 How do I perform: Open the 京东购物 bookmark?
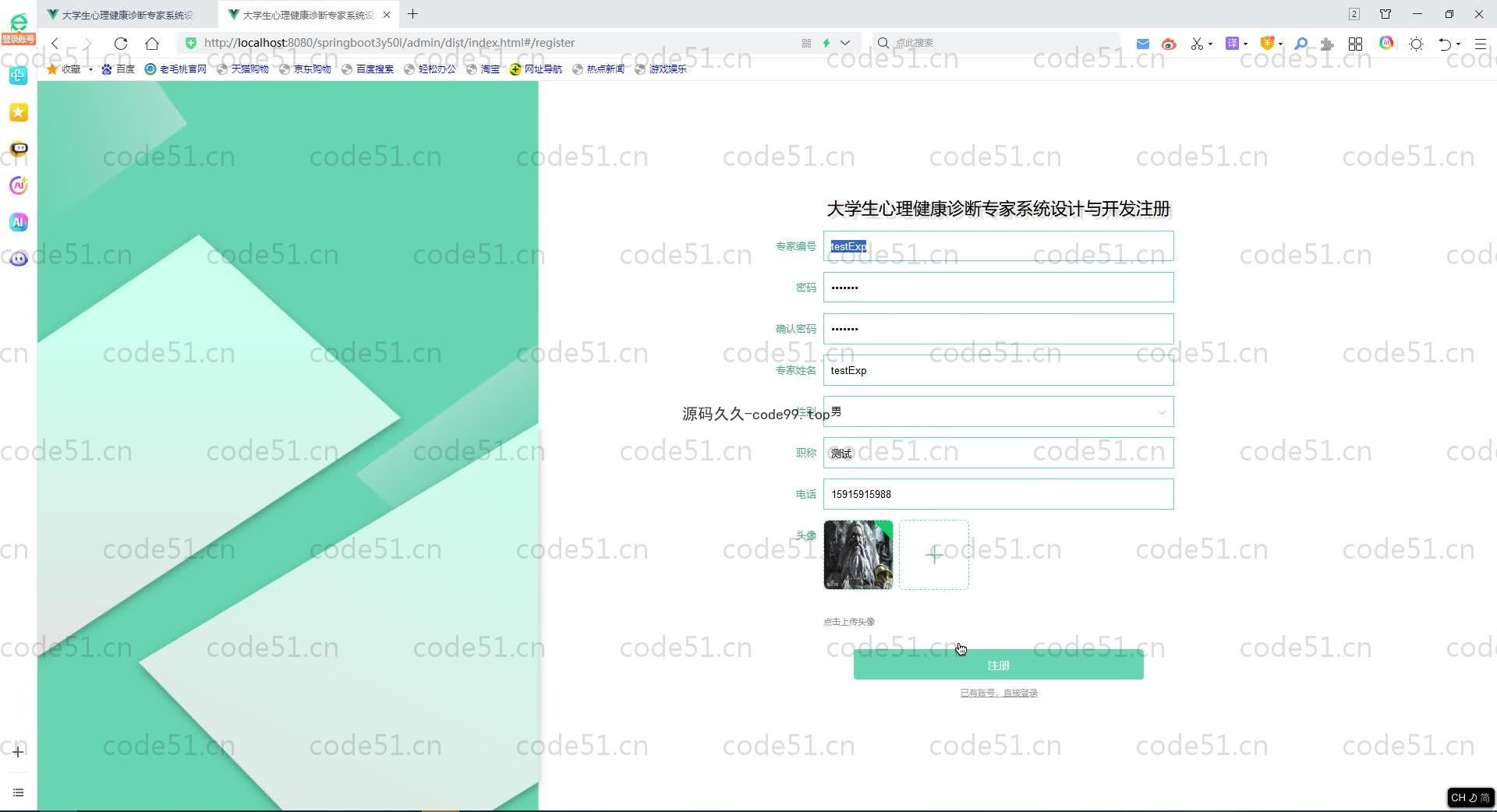[x=305, y=69]
